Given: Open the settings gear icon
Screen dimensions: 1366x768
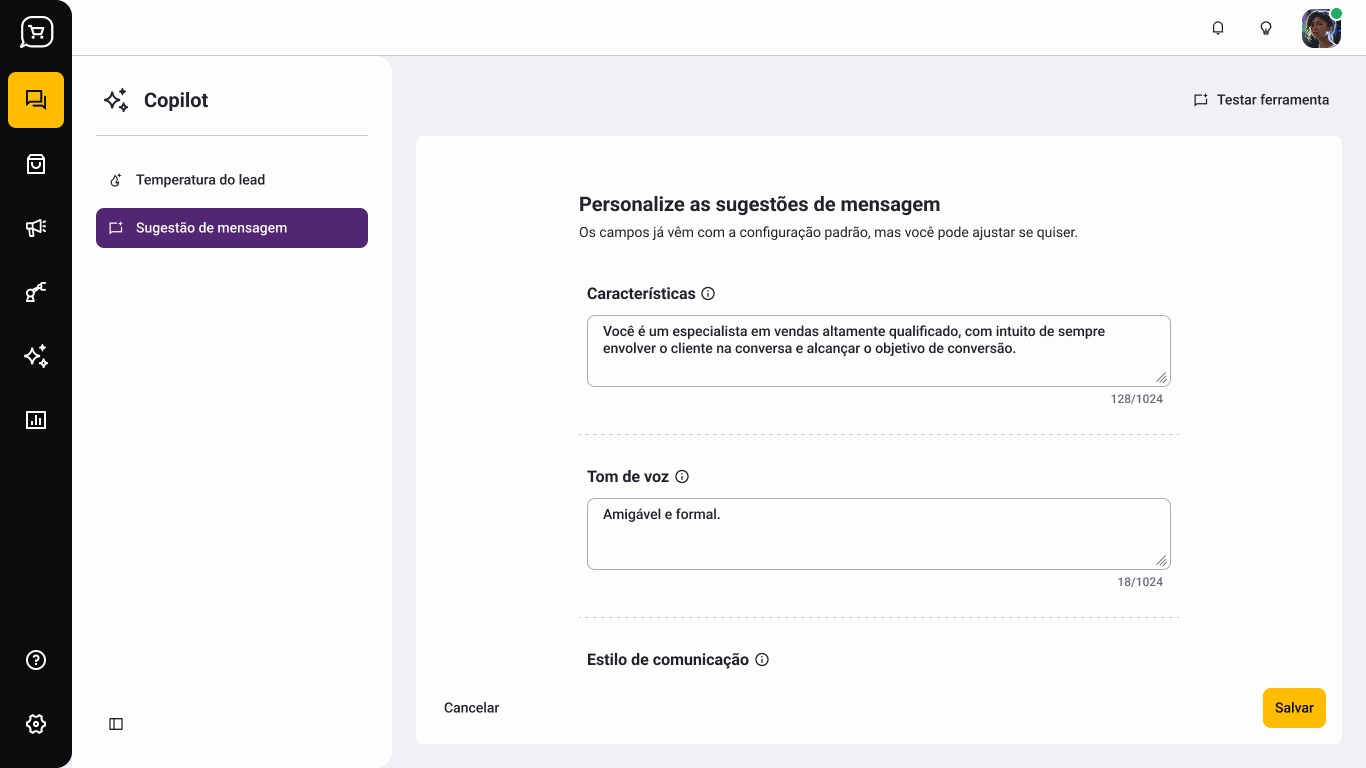Looking at the screenshot, I should (x=36, y=724).
